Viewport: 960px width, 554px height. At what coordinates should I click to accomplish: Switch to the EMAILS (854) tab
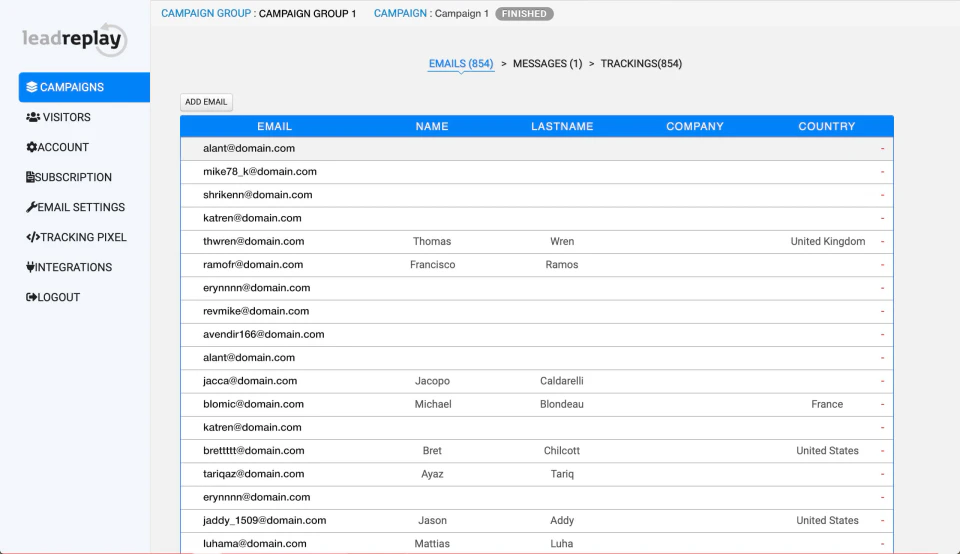[x=461, y=64]
